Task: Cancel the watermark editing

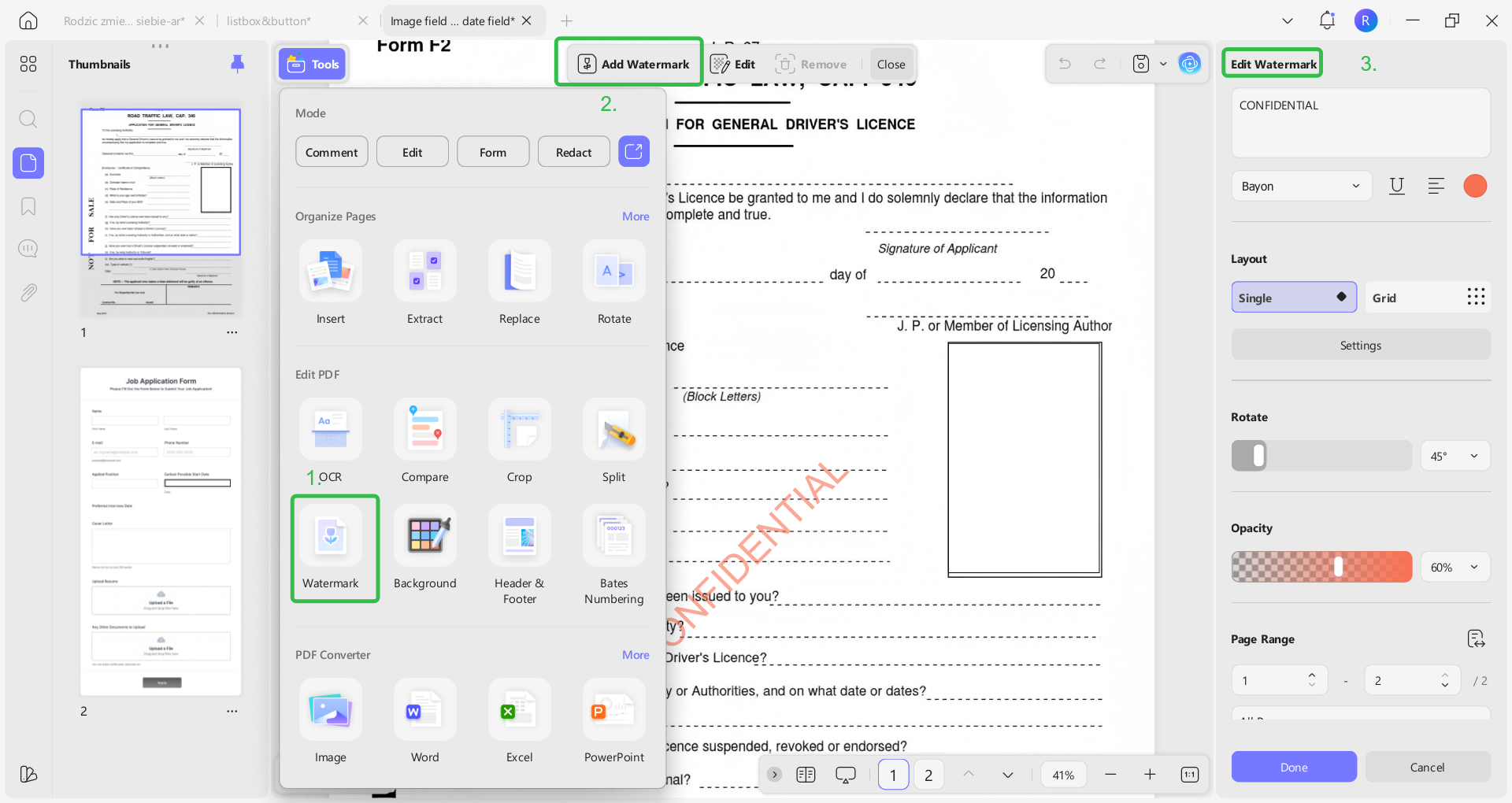Action: click(x=1428, y=767)
